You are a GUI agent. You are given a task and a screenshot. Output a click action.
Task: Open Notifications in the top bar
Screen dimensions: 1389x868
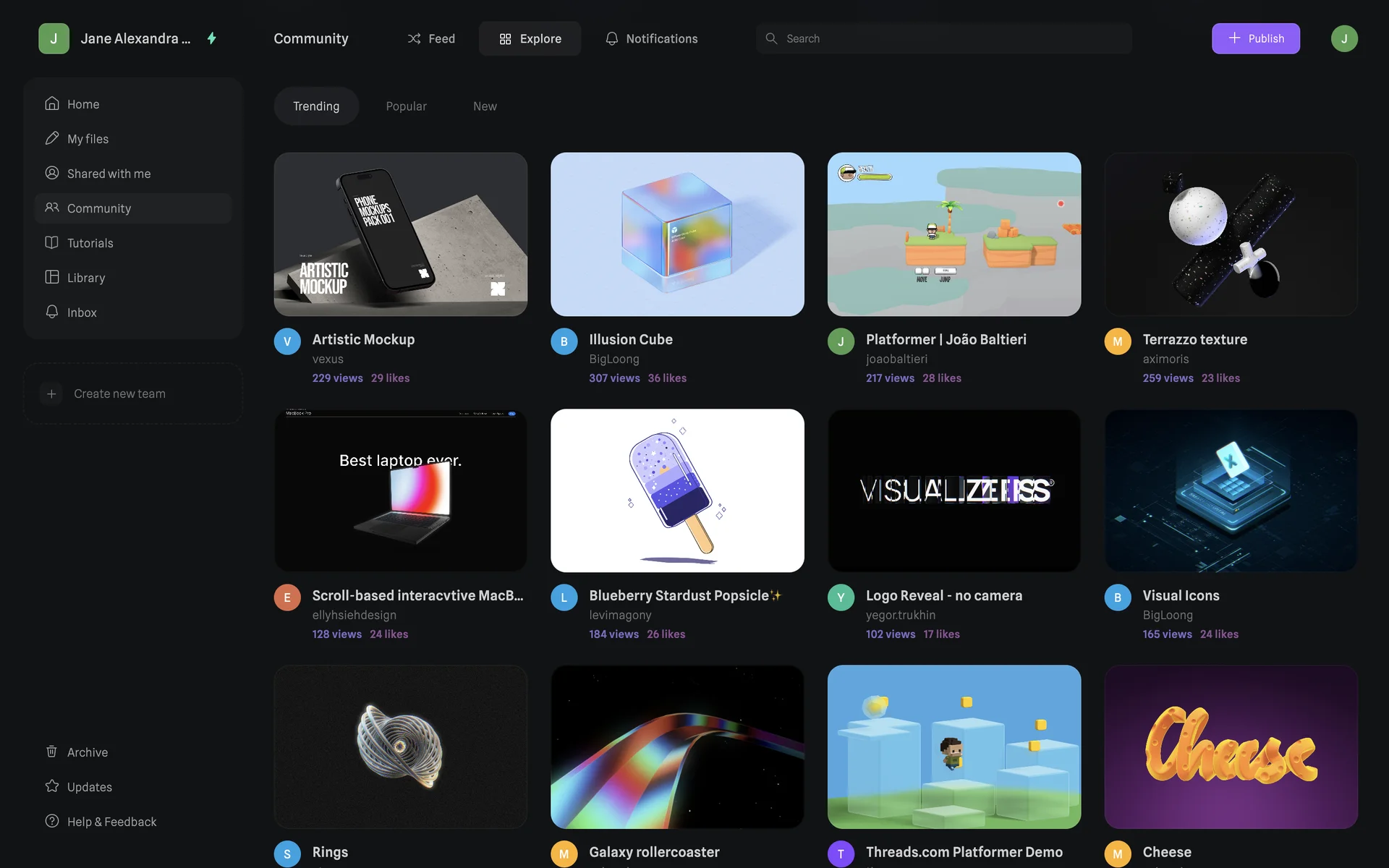(651, 38)
